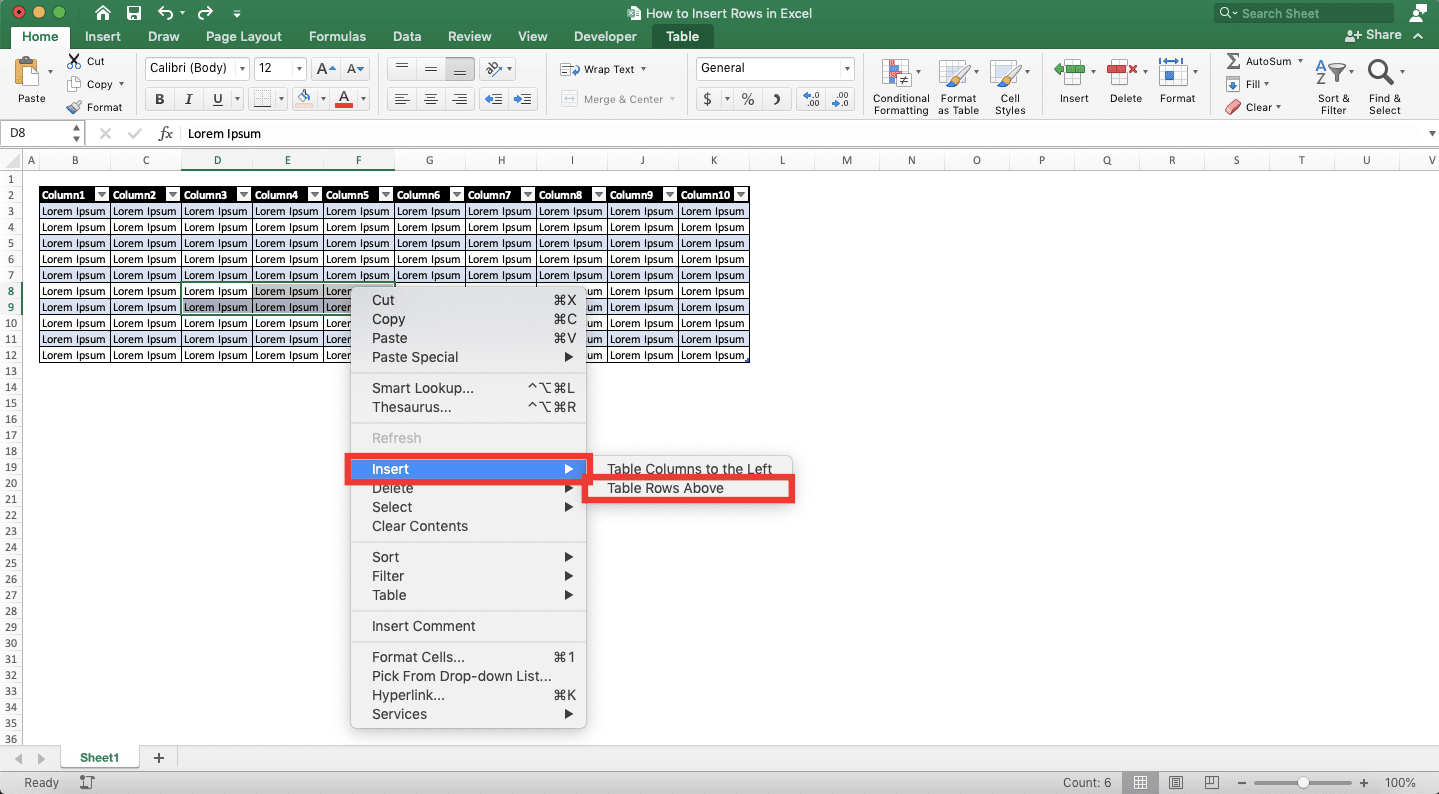Open the font size dropdown
The width and height of the screenshot is (1439, 794).
tap(297, 68)
